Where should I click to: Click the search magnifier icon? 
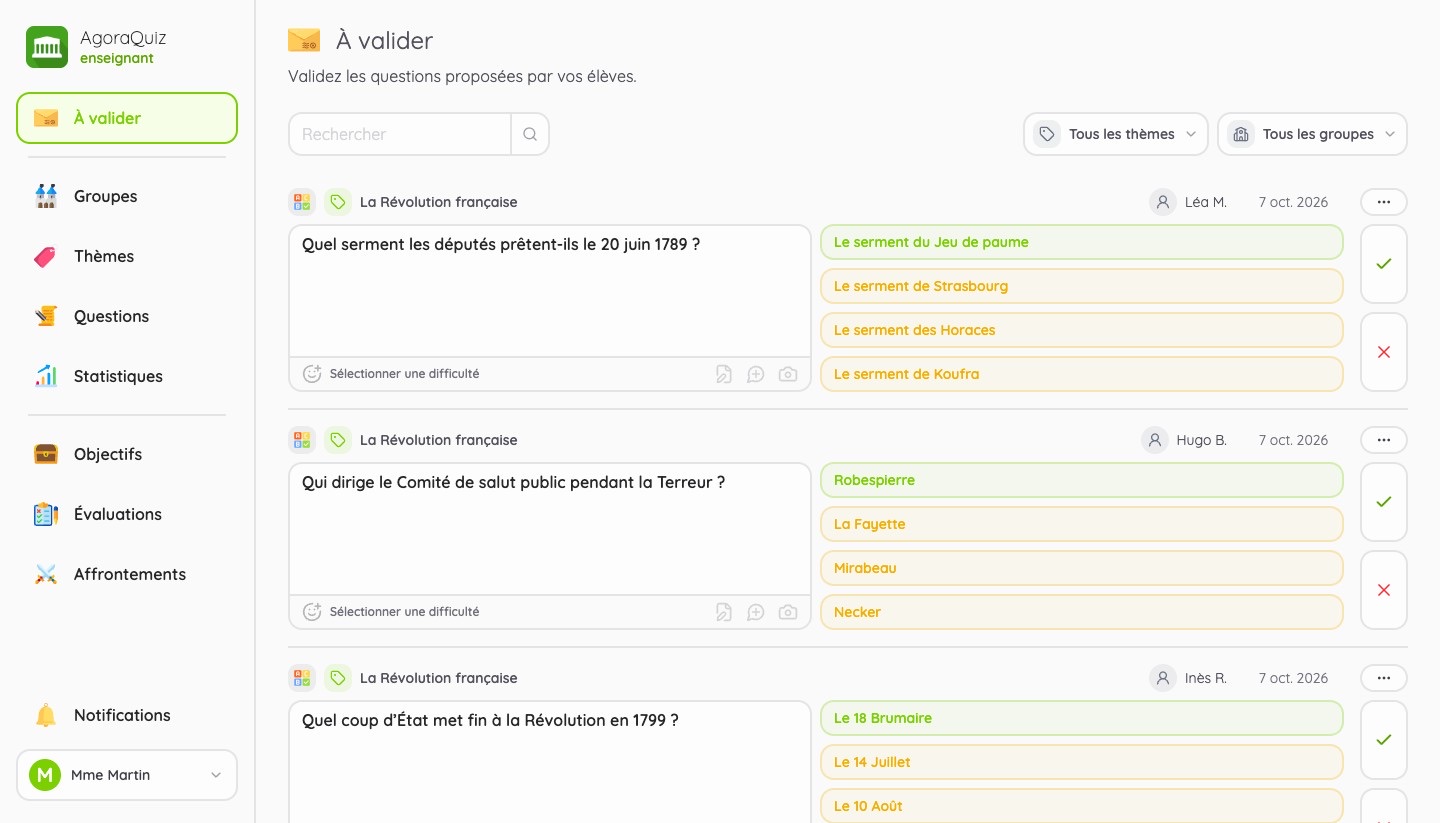pyautogui.click(x=530, y=134)
